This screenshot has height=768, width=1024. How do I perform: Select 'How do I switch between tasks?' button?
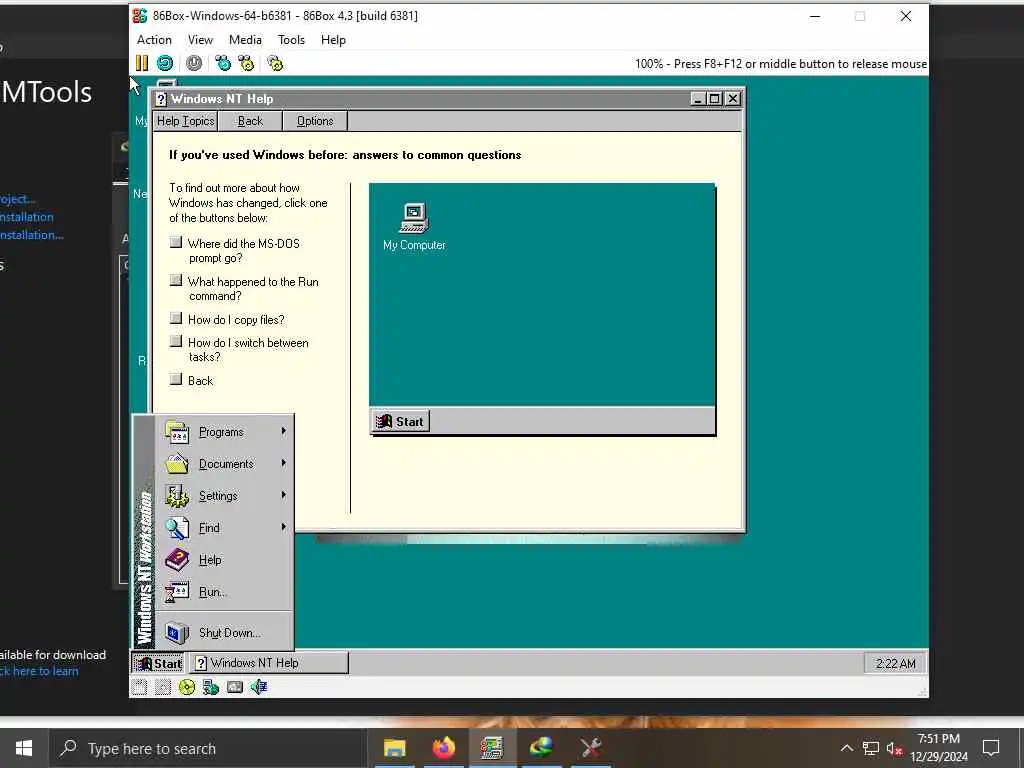176,341
